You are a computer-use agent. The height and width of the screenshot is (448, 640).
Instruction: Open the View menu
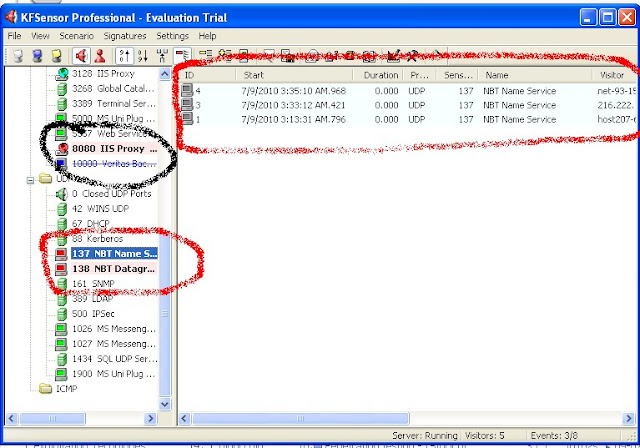click(x=40, y=36)
